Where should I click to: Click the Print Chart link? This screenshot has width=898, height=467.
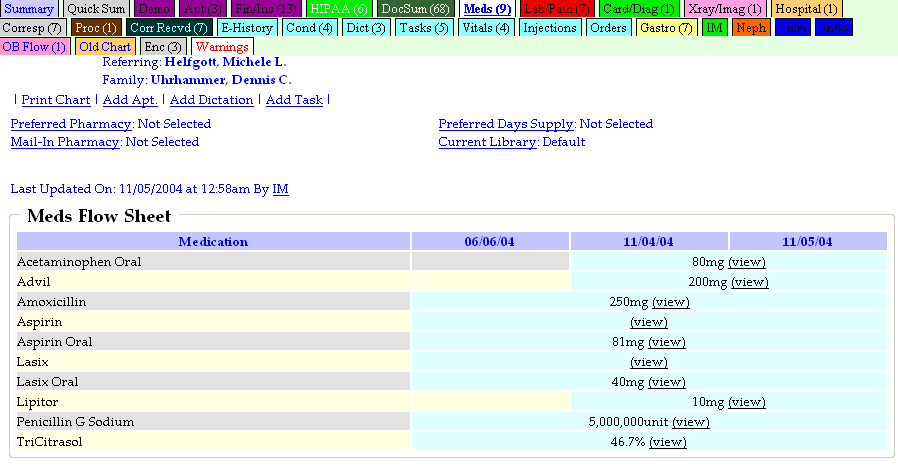[x=56, y=100]
